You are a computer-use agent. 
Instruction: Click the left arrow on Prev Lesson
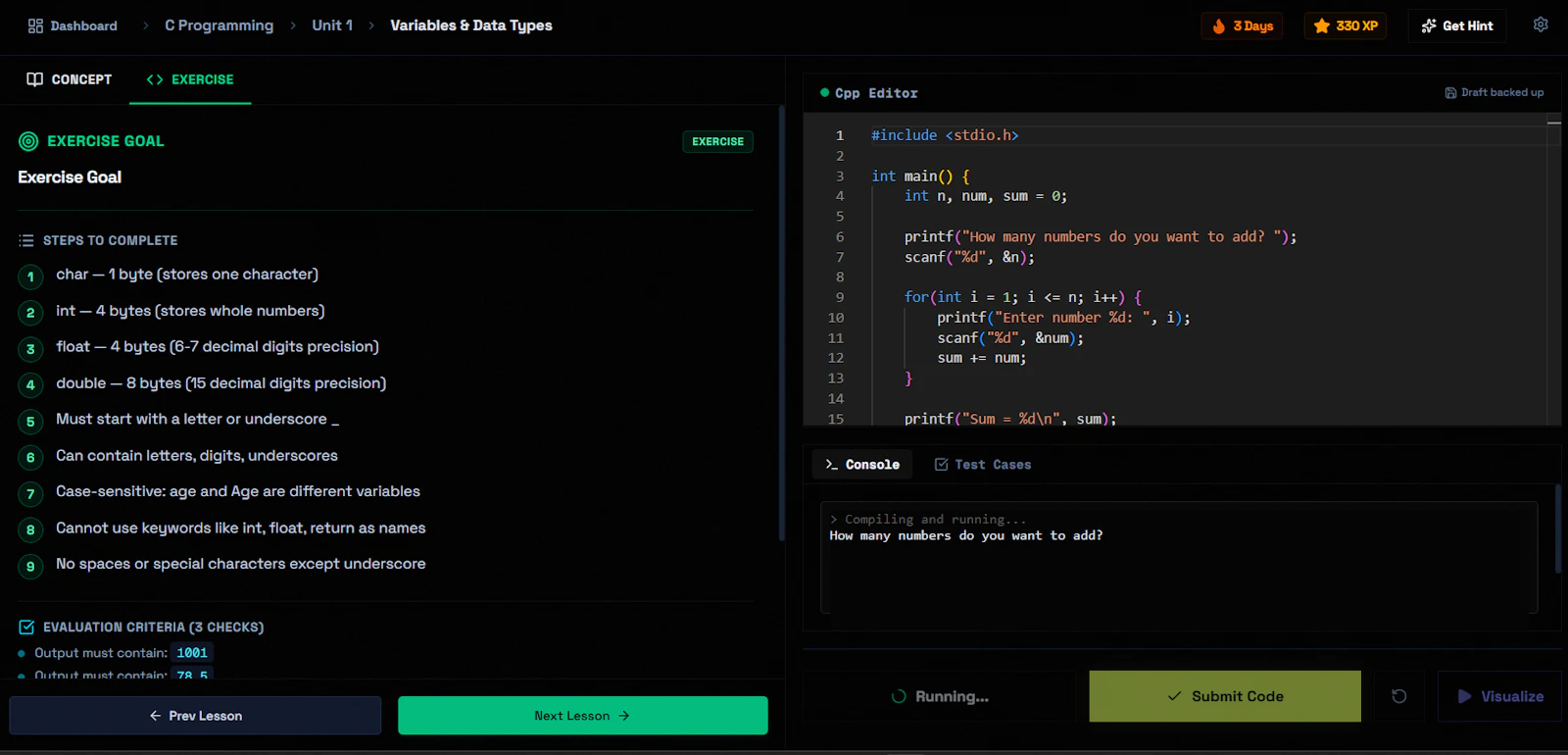[x=155, y=716]
